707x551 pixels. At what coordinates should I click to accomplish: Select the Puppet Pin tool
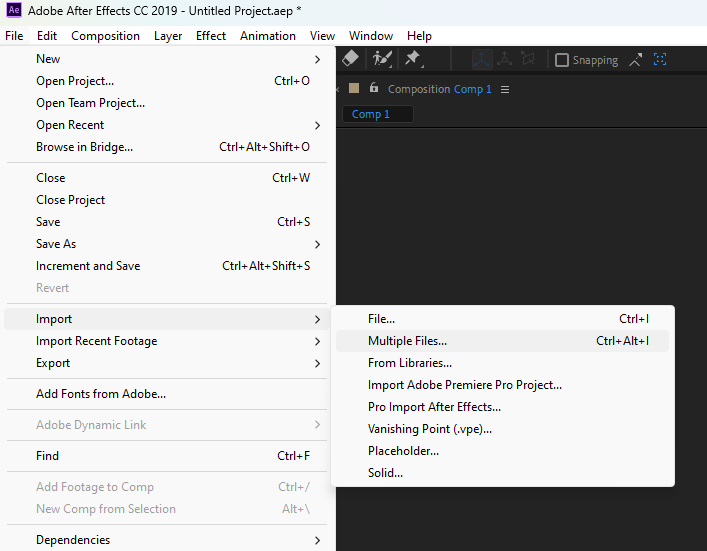click(x=412, y=60)
